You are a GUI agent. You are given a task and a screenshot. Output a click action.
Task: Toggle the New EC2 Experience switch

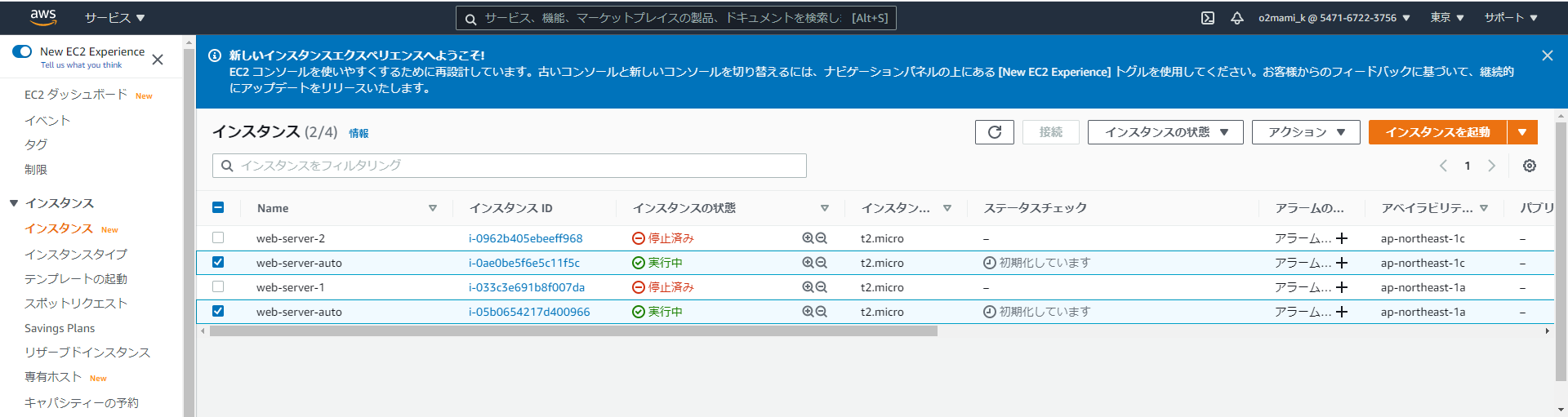pyautogui.click(x=22, y=51)
